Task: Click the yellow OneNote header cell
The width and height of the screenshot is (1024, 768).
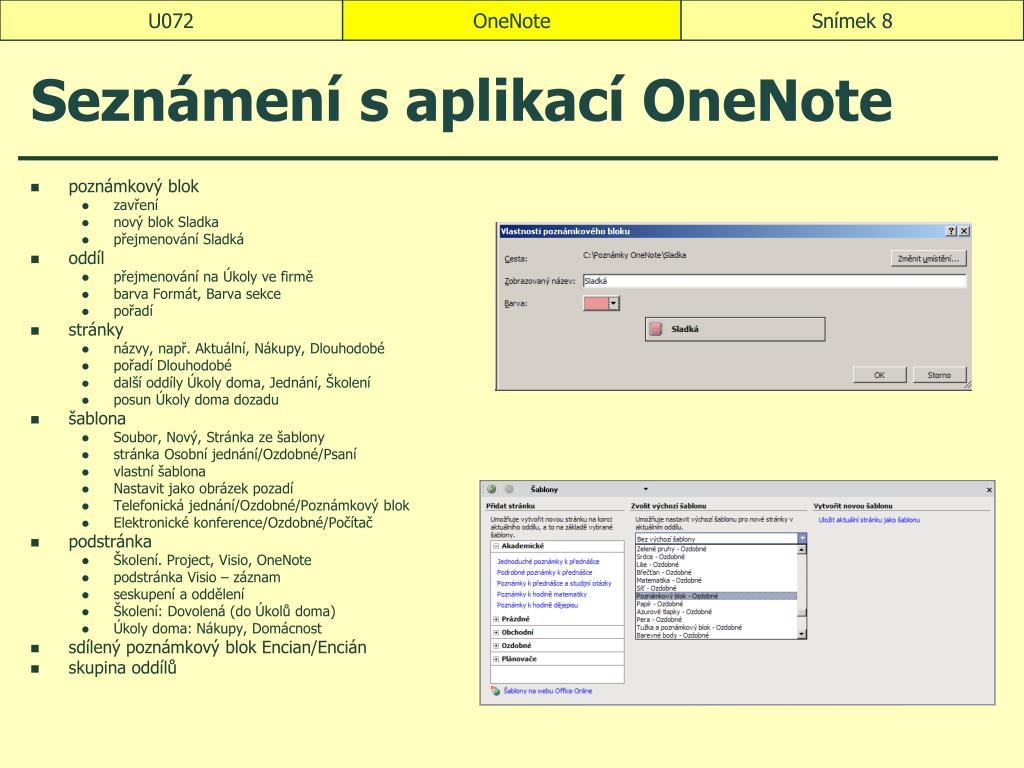Action: pos(511,20)
